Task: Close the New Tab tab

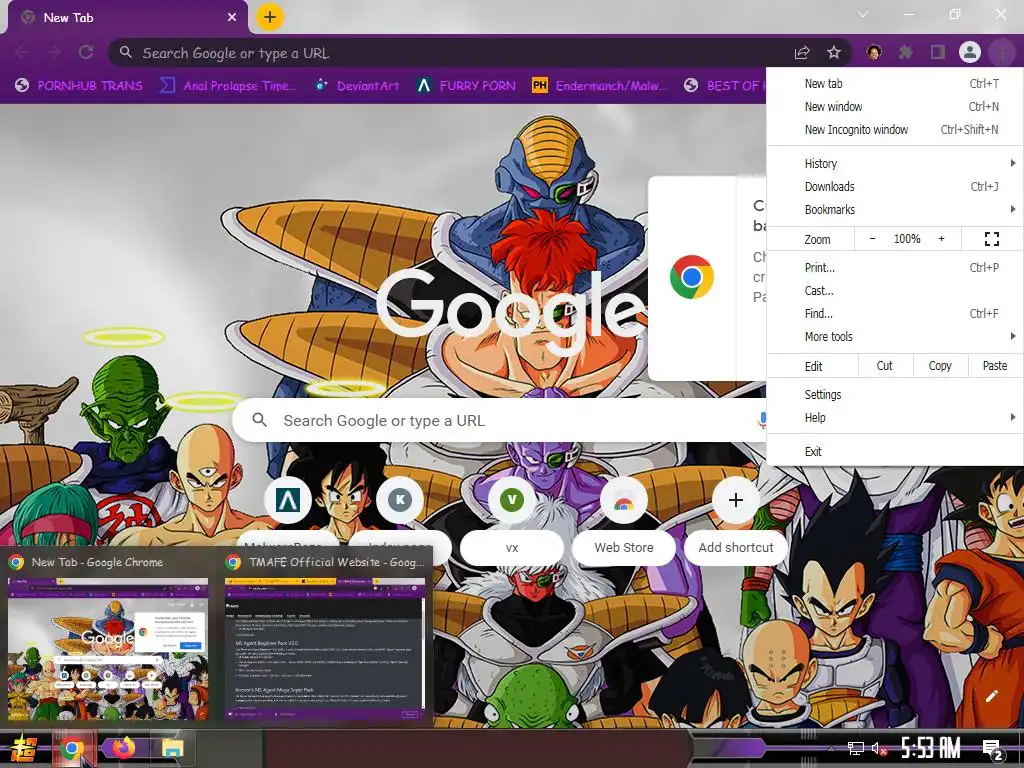Action: (232, 18)
